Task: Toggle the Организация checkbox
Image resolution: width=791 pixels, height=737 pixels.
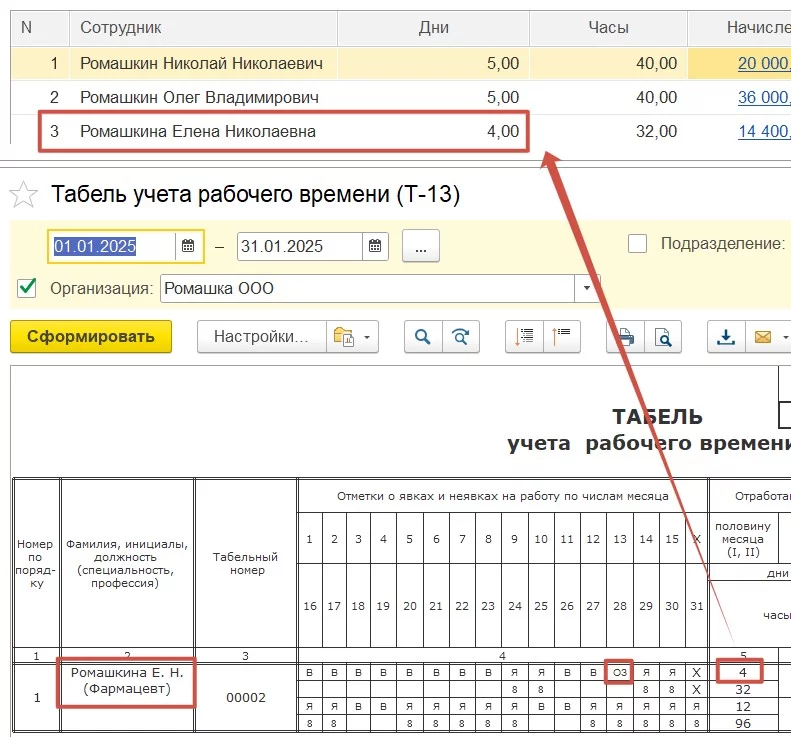Action: [27, 288]
